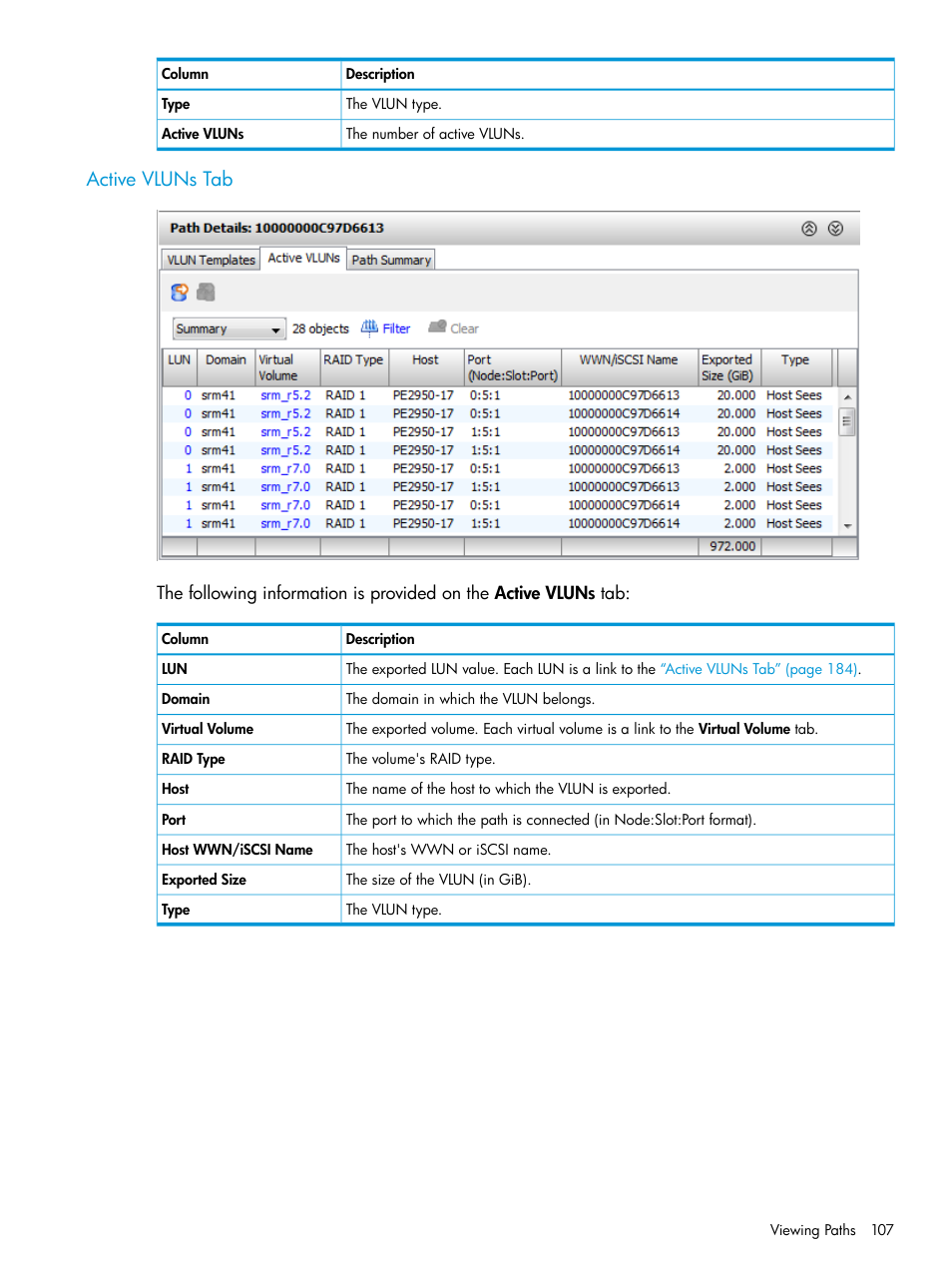Click the expand-down double-arrow icon in Path Details
Screen dimensions: 952x1269
[836, 229]
